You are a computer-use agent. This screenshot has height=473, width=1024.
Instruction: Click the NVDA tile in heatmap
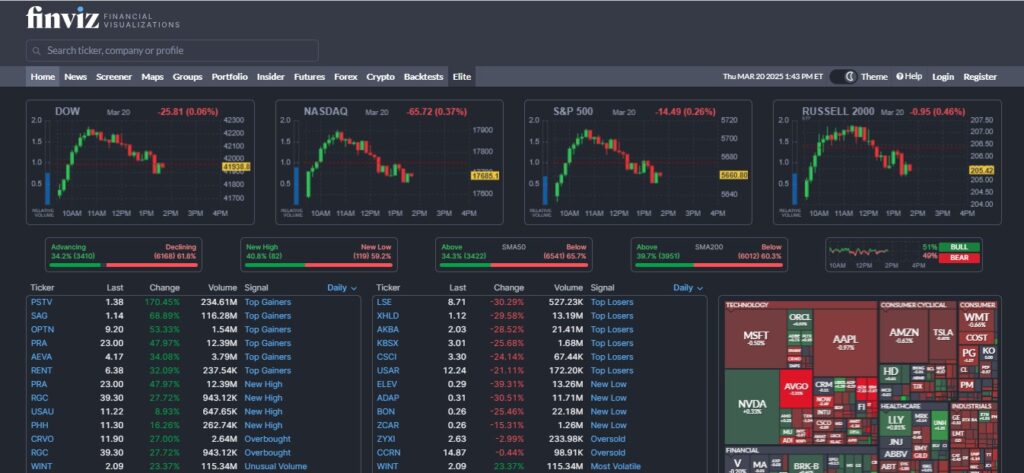(752, 406)
